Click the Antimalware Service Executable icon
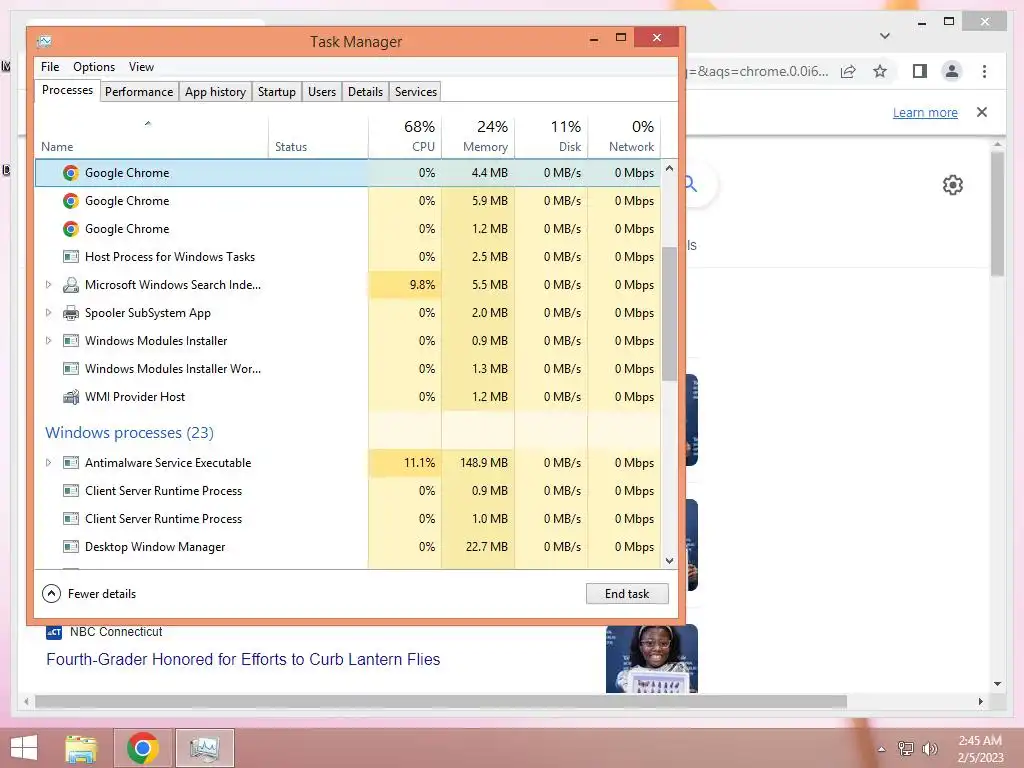The height and width of the screenshot is (768, 1024). (x=71, y=463)
